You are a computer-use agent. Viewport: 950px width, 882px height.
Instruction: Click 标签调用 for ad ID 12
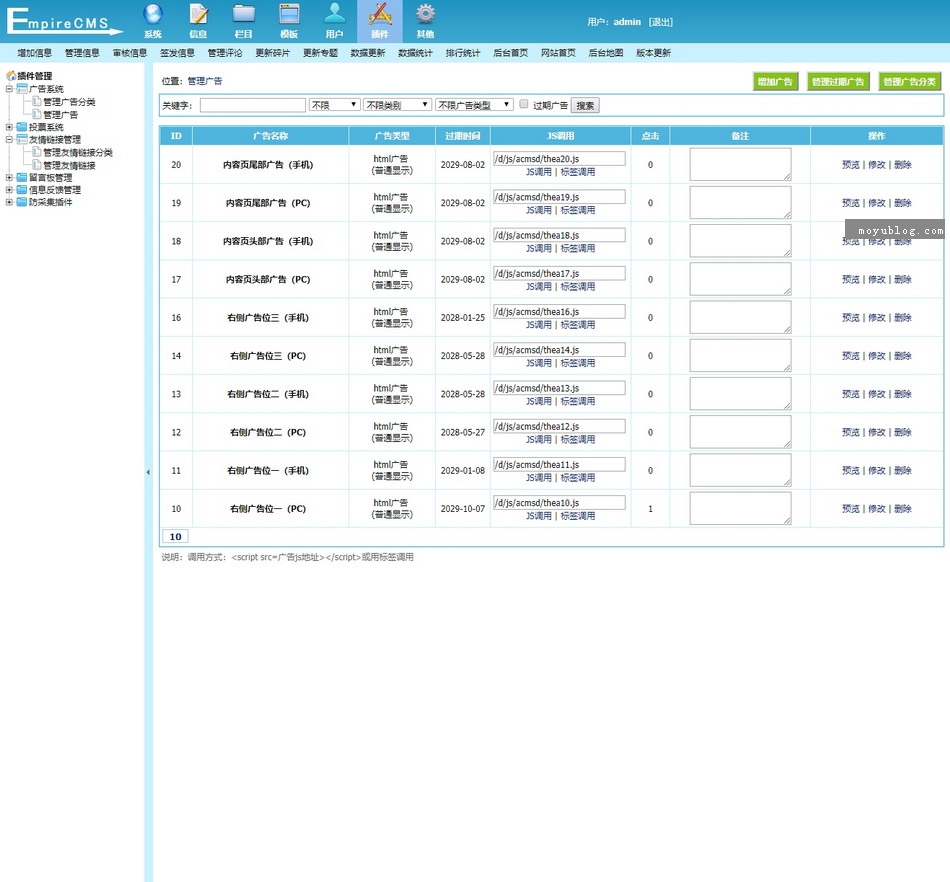[577, 439]
